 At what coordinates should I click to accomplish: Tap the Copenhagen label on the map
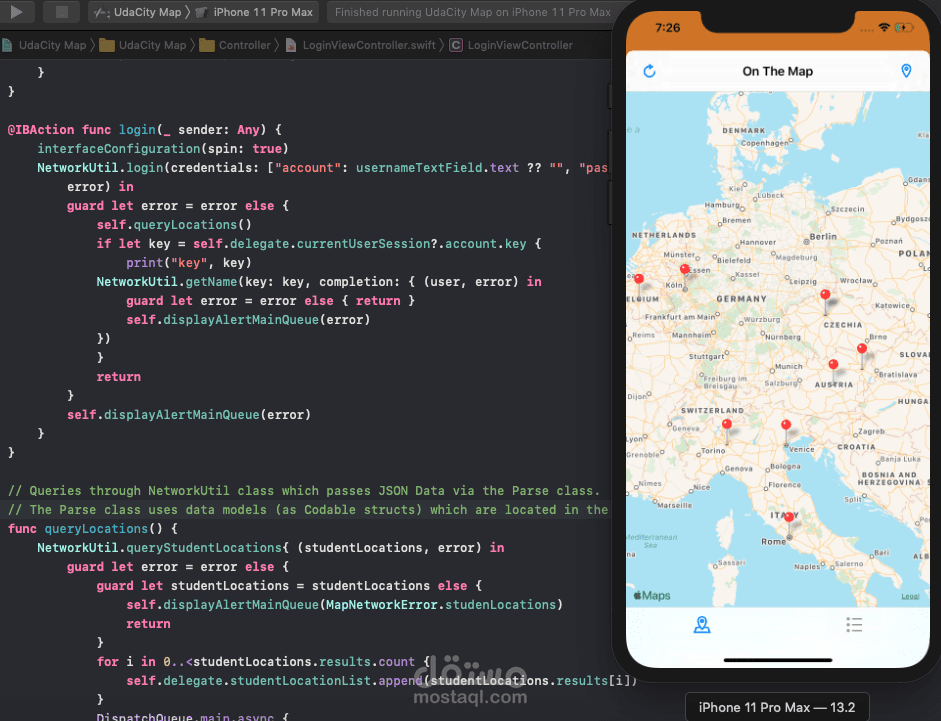[764, 143]
